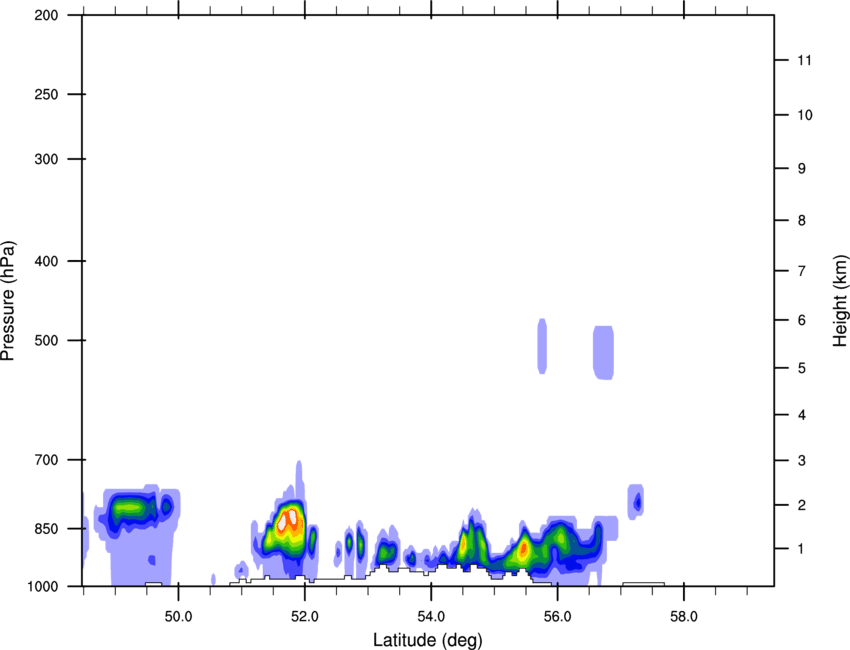This screenshot has height=650, width=850.
Task: Click the 4 km height label
Action: point(802,415)
